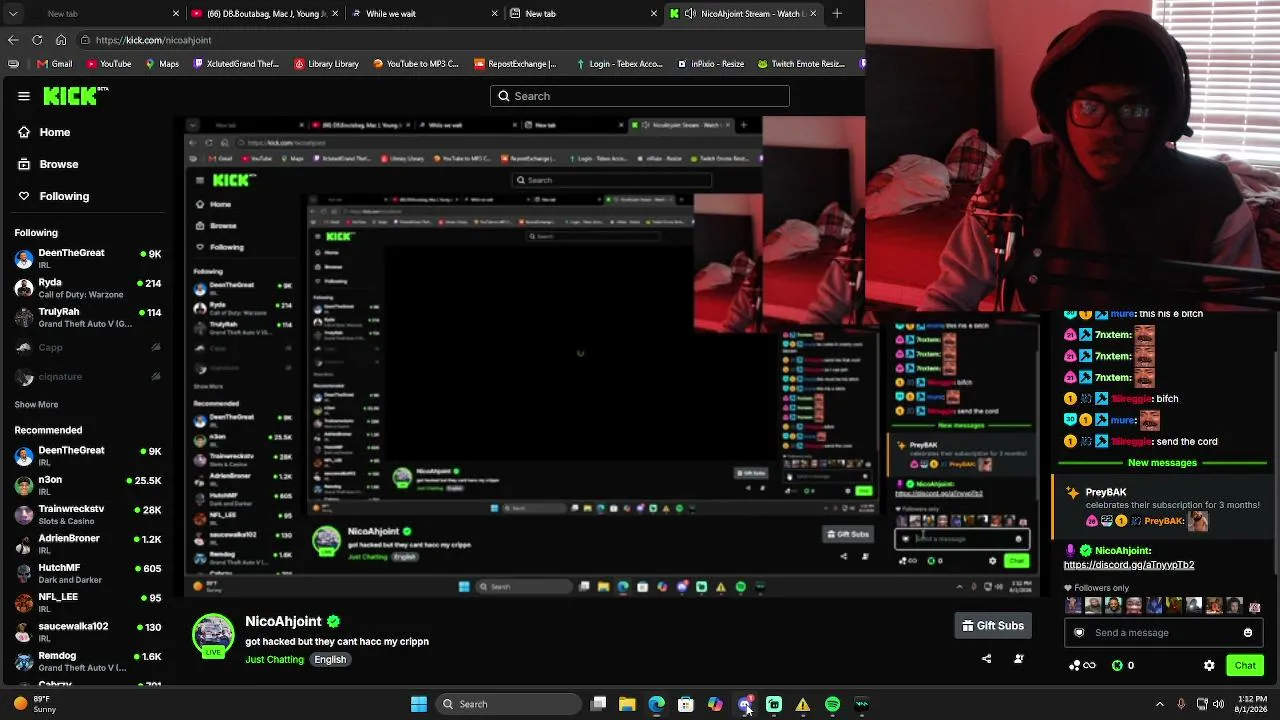Open File Explorer from the taskbar
The image size is (1280, 720).
(627, 704)
